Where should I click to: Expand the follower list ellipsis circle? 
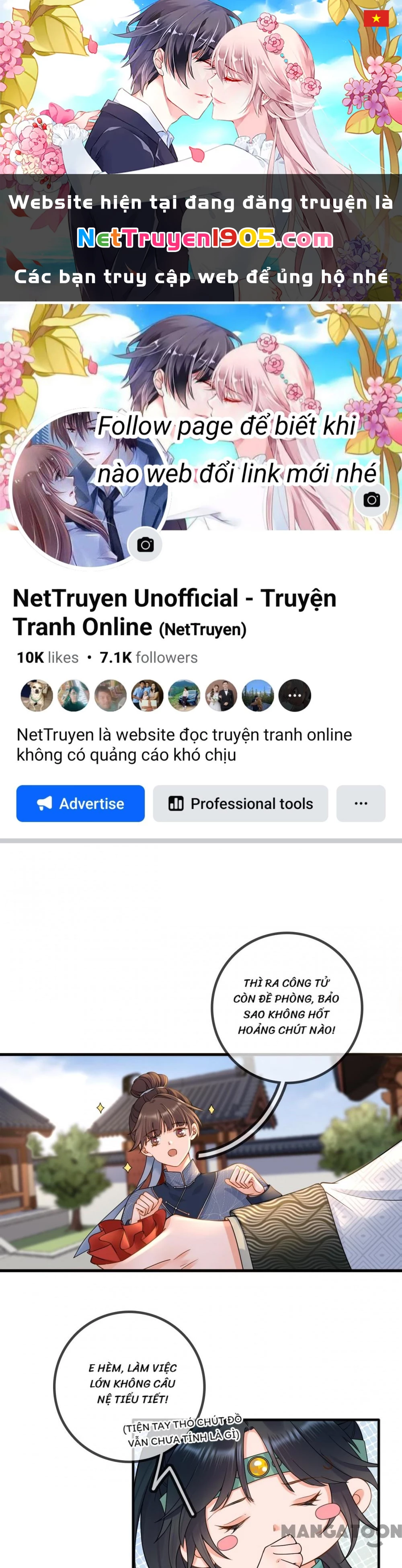pos(295,695)
